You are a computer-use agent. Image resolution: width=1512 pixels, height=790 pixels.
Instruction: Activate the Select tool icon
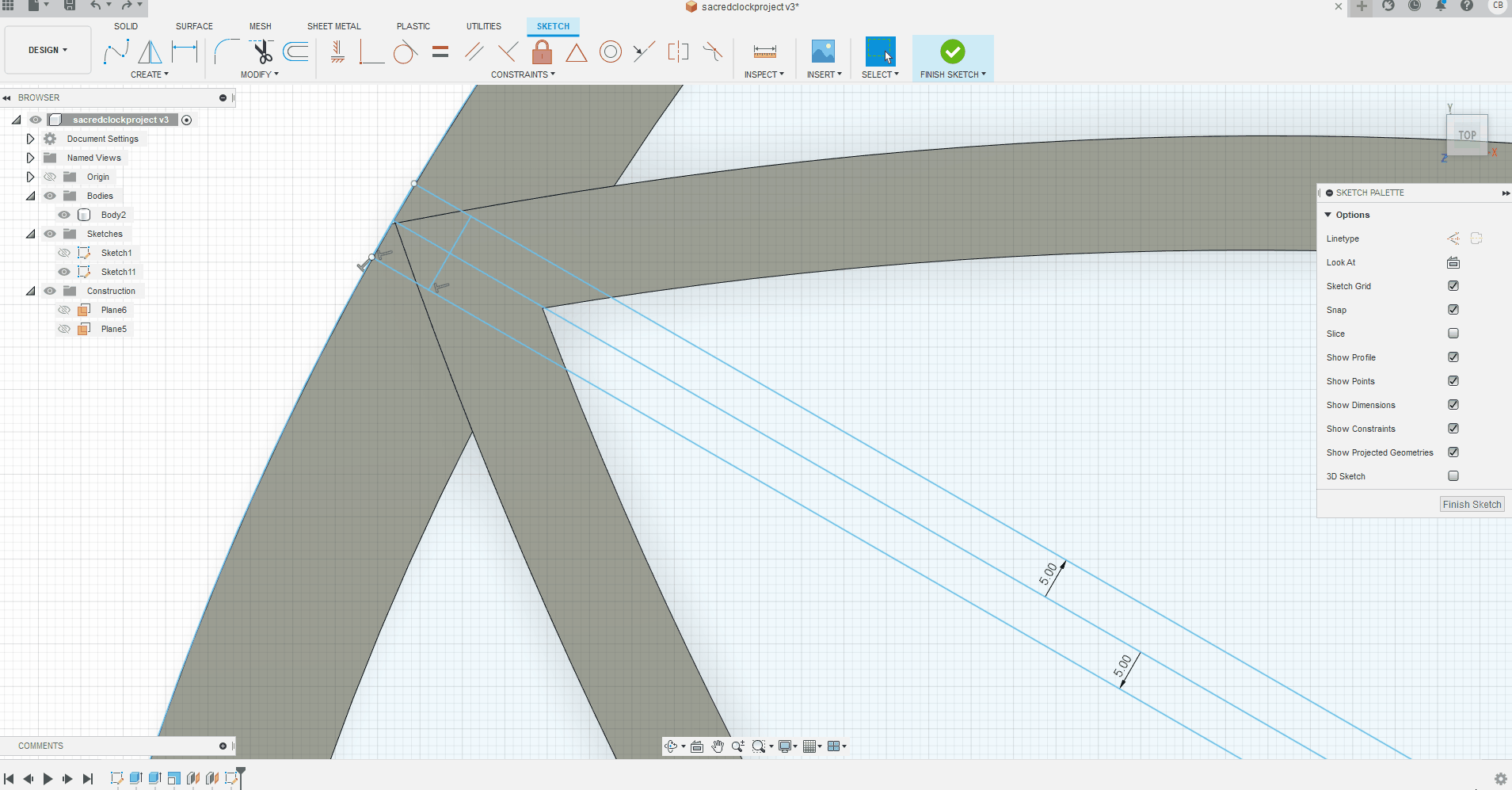point(880,52)
